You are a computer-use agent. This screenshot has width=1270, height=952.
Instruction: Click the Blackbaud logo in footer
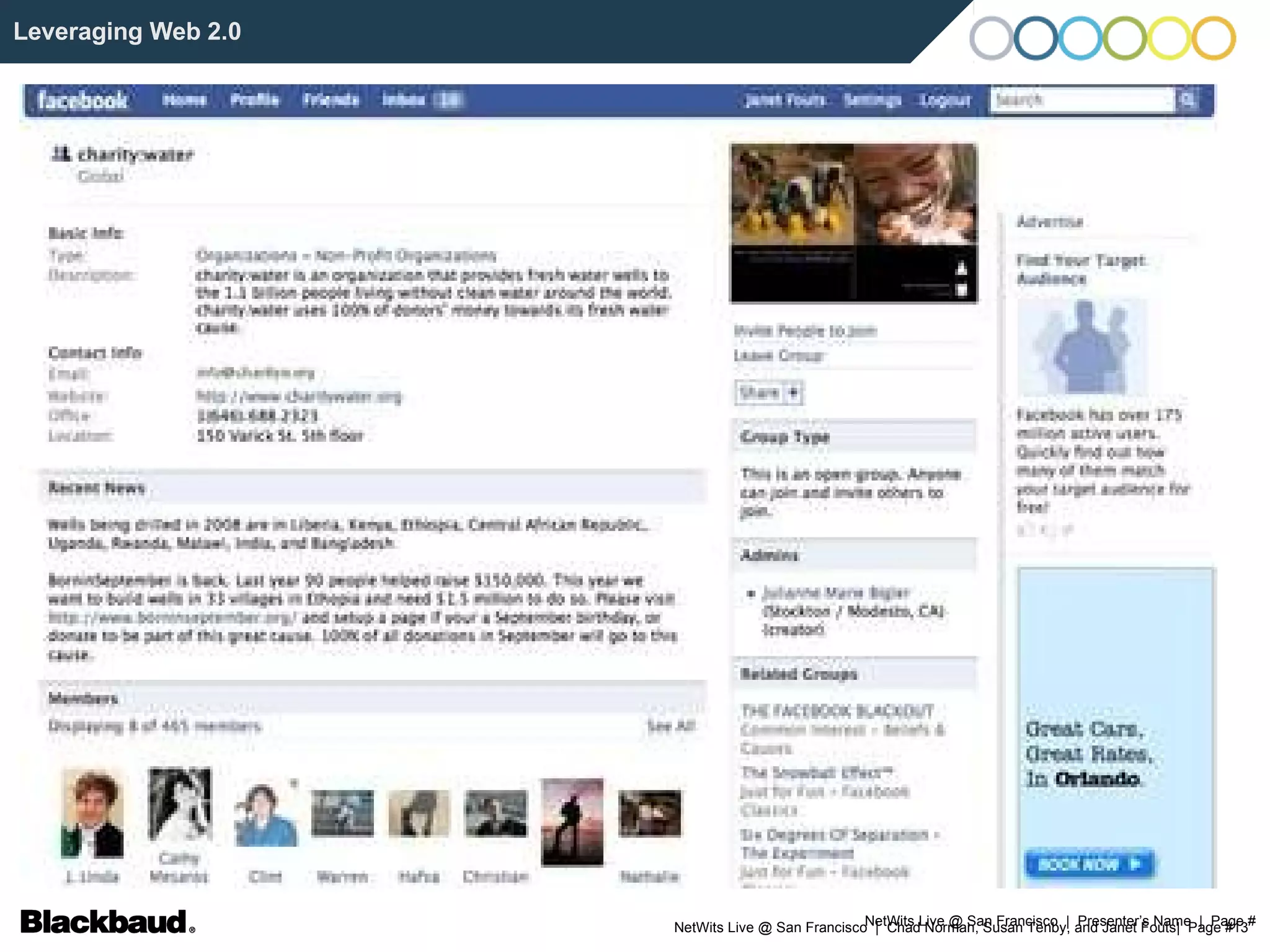108,922
